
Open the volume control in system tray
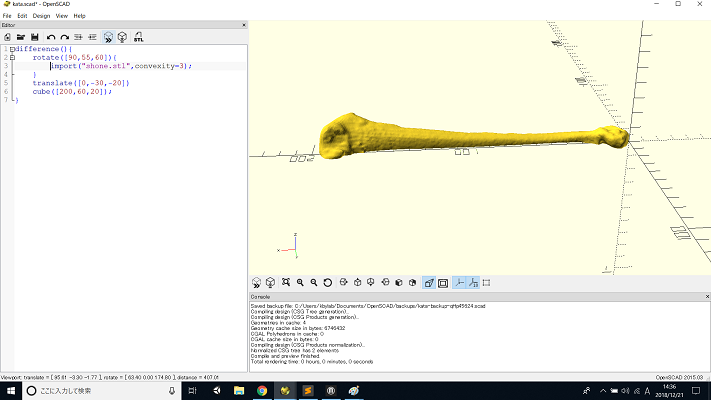625,391
